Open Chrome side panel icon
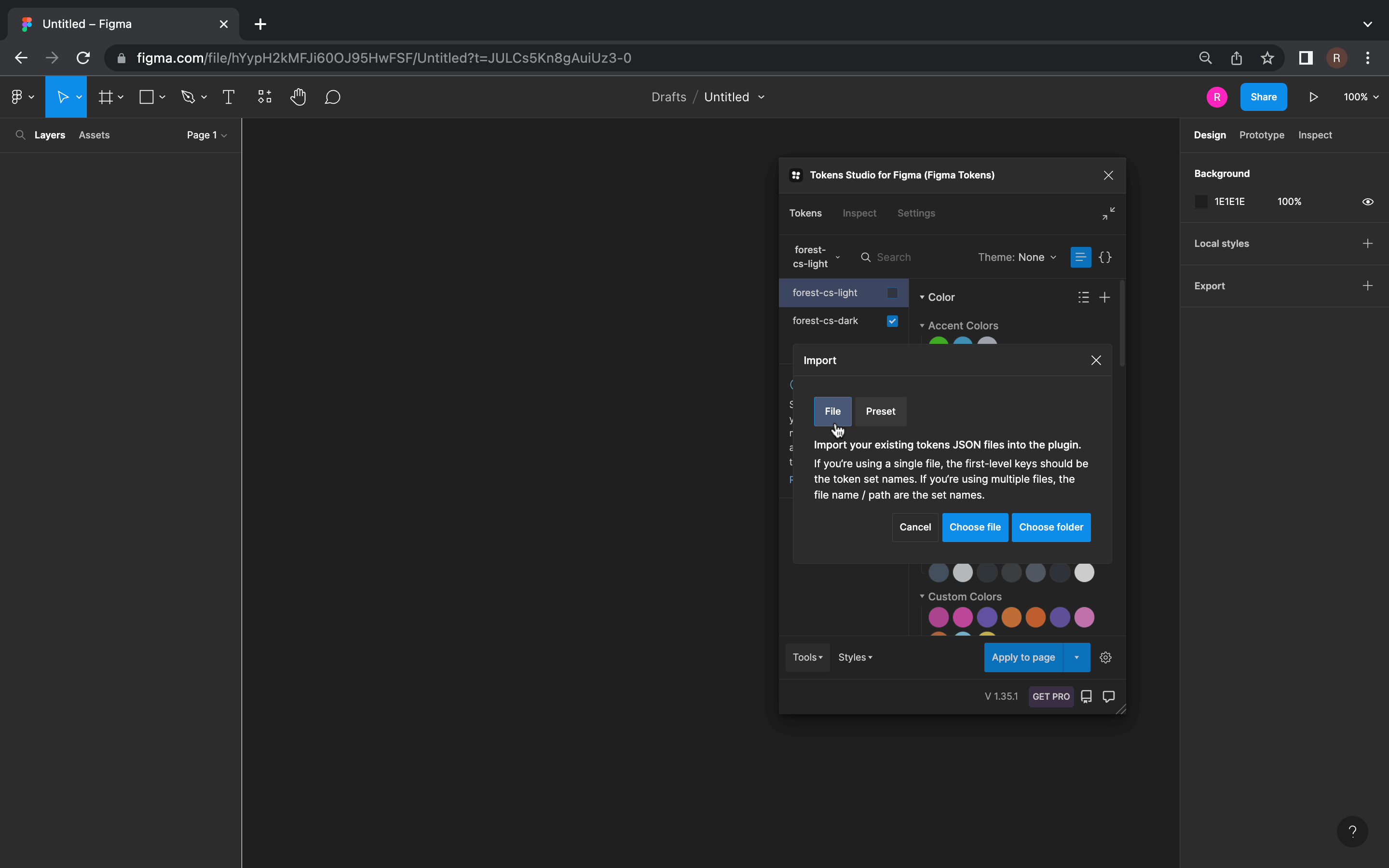1389x868 pixels. pos(1306,58)
